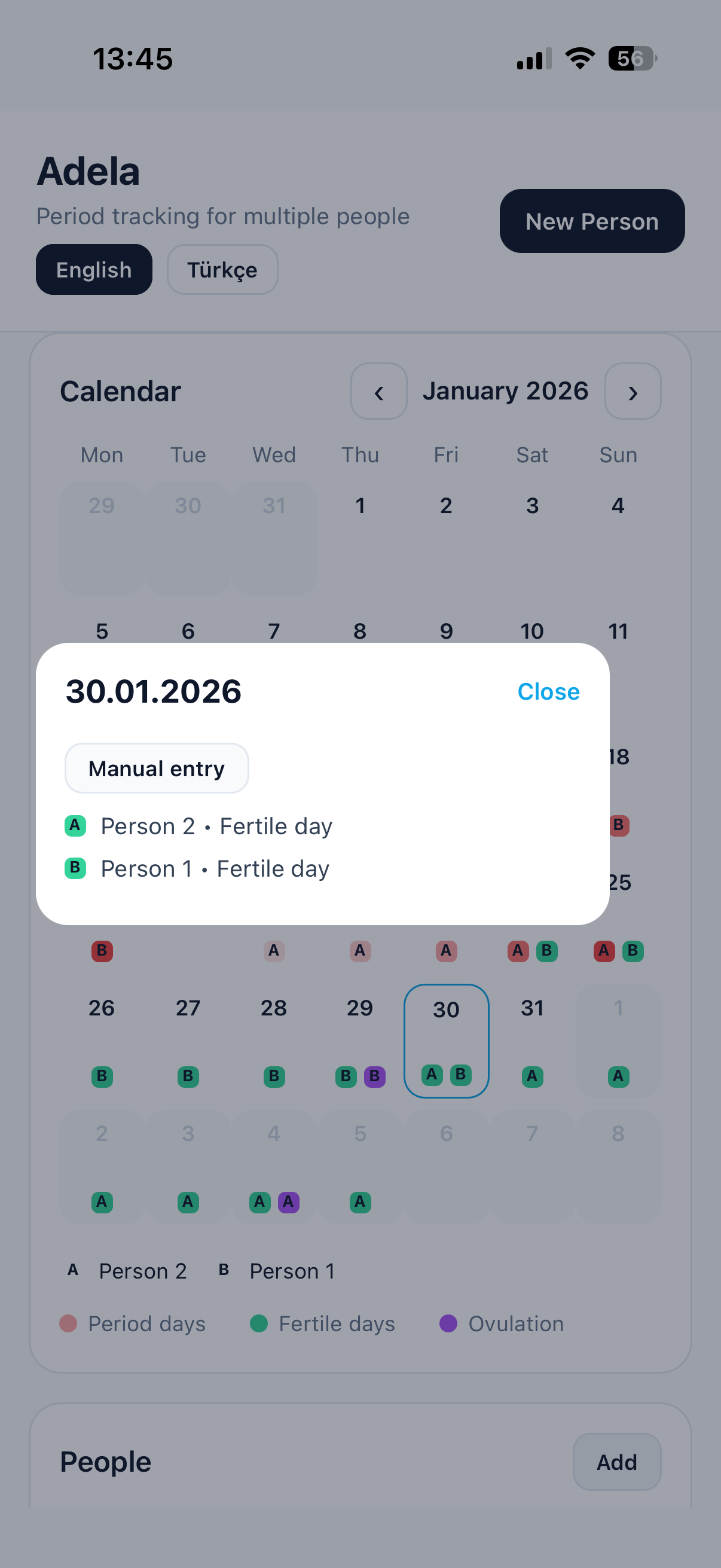Click the red B period marker on January 19
721x1568 pixels.
[102, 951]
